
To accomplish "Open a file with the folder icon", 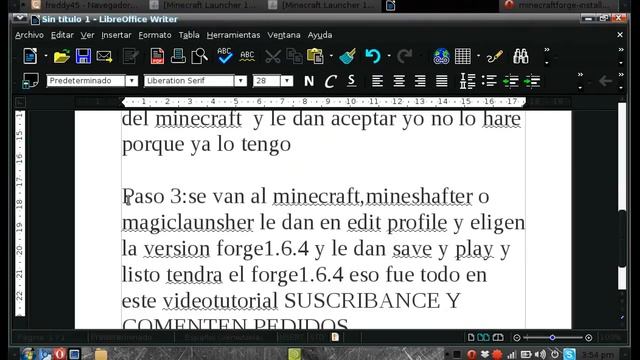I will click(x=62, y=56).
